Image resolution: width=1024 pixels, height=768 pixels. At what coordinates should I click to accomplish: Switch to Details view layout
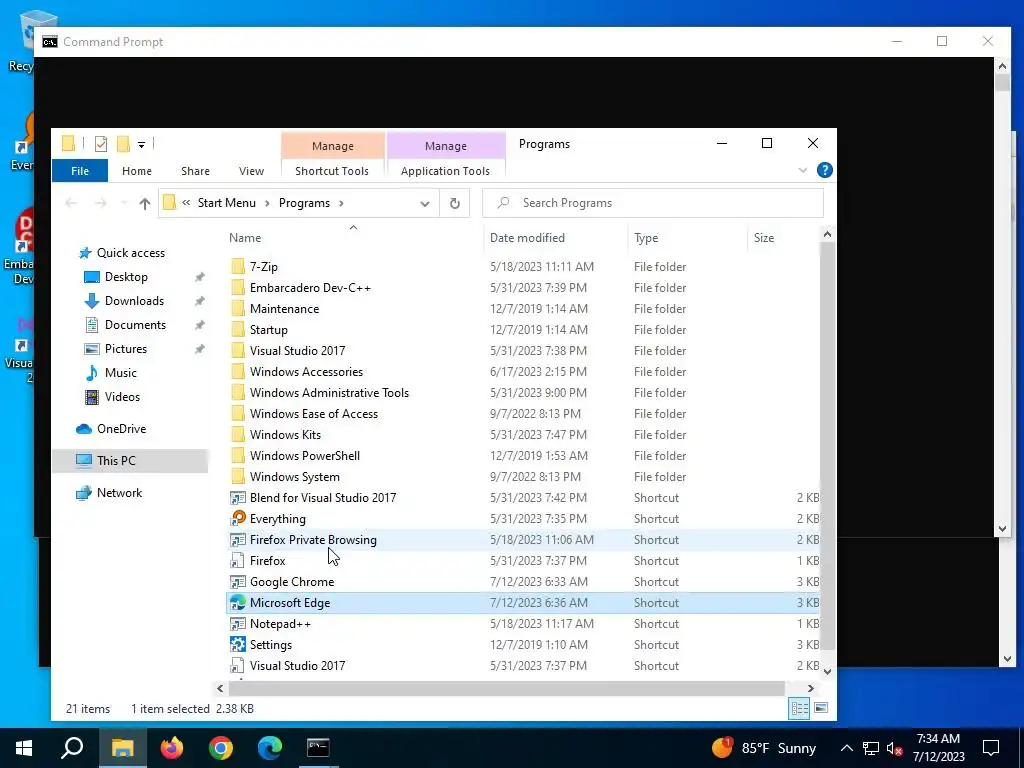click(x=799, y=709)
